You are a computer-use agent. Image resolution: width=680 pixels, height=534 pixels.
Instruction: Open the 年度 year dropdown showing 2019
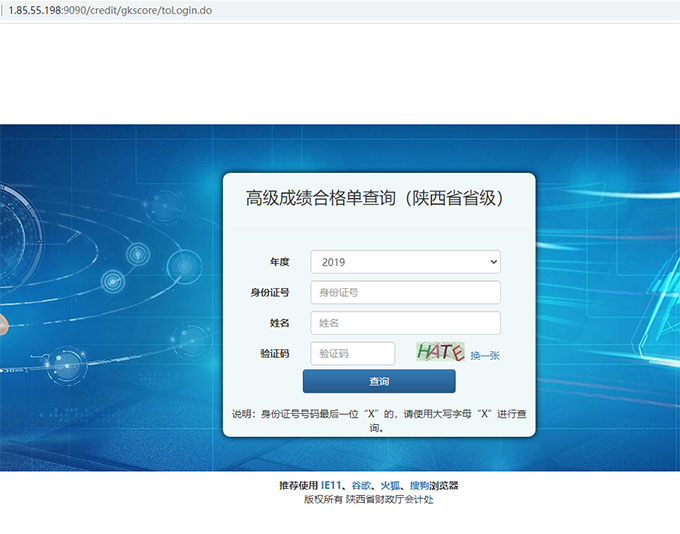405,262
